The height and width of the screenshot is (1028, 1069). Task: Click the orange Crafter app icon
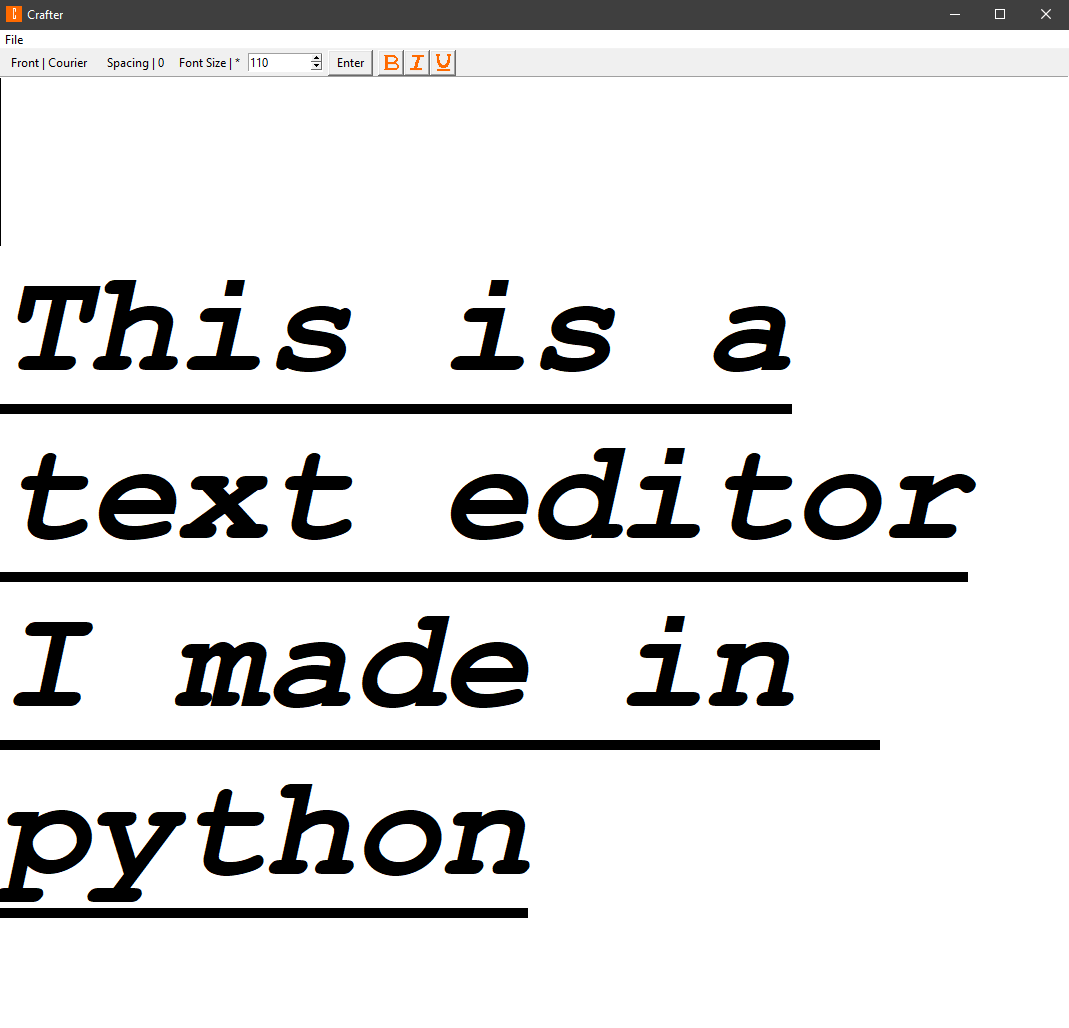pos(14,14)
